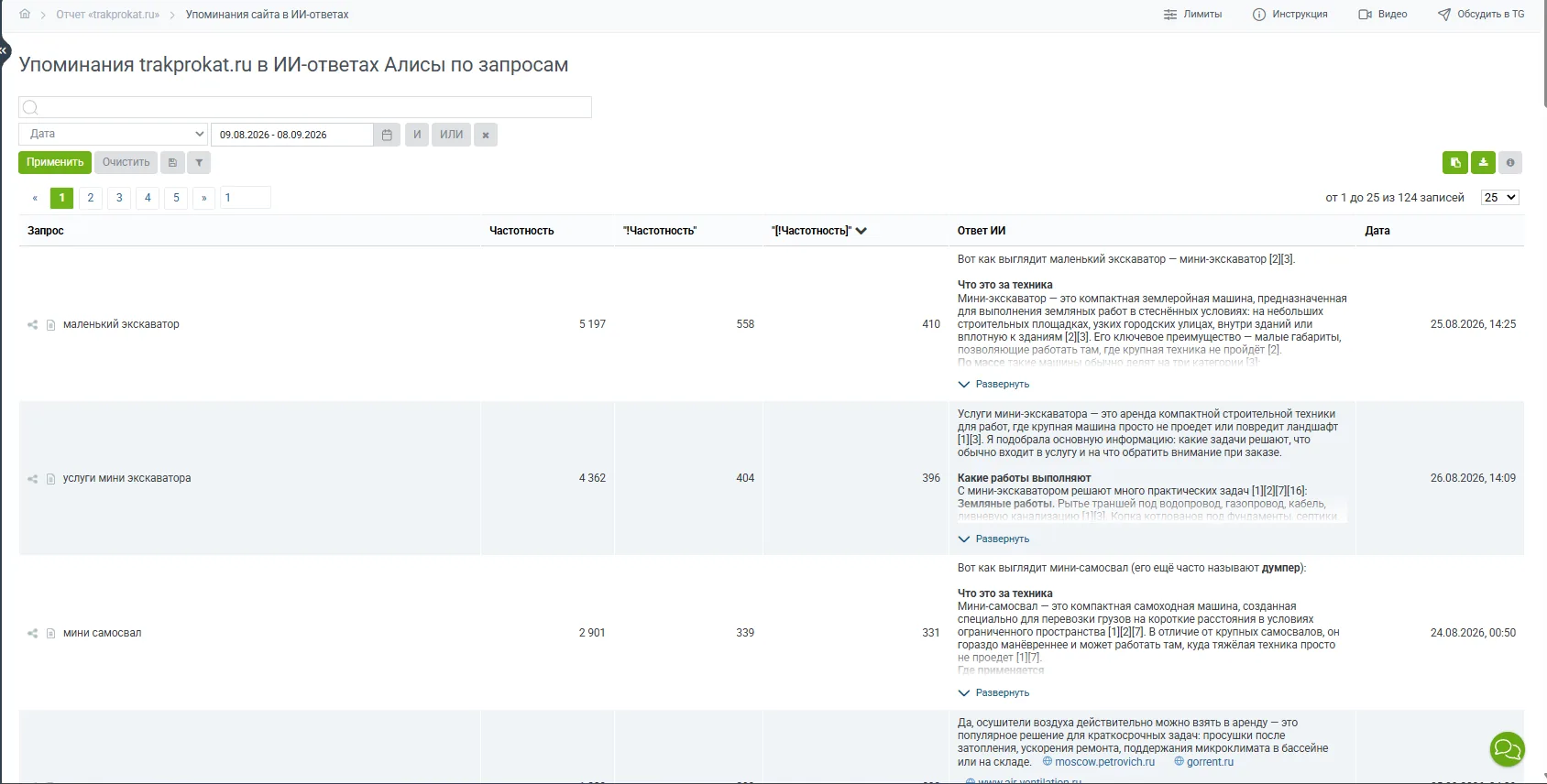1547x784 pixels.
Task: Sort by the Дата column header
Action: tap(1377, 231)
